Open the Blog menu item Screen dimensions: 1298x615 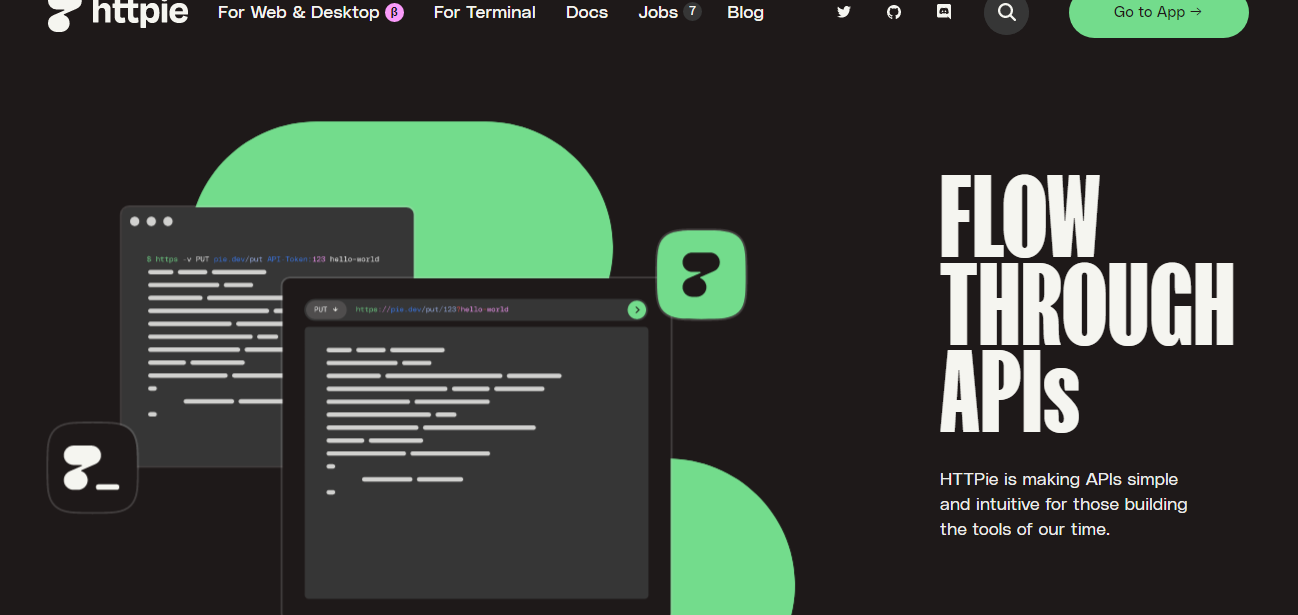745,12
